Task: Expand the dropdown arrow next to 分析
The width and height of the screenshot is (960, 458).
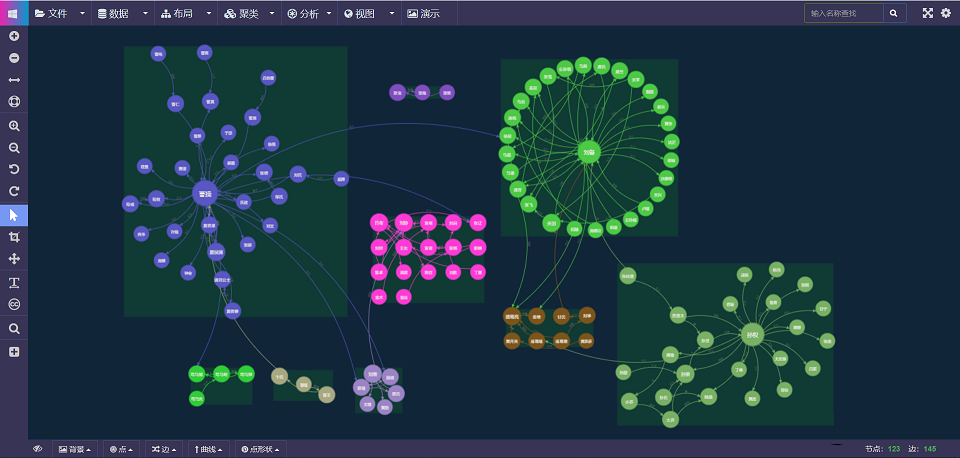Action: pyautogui.click(x=329, y=13)
